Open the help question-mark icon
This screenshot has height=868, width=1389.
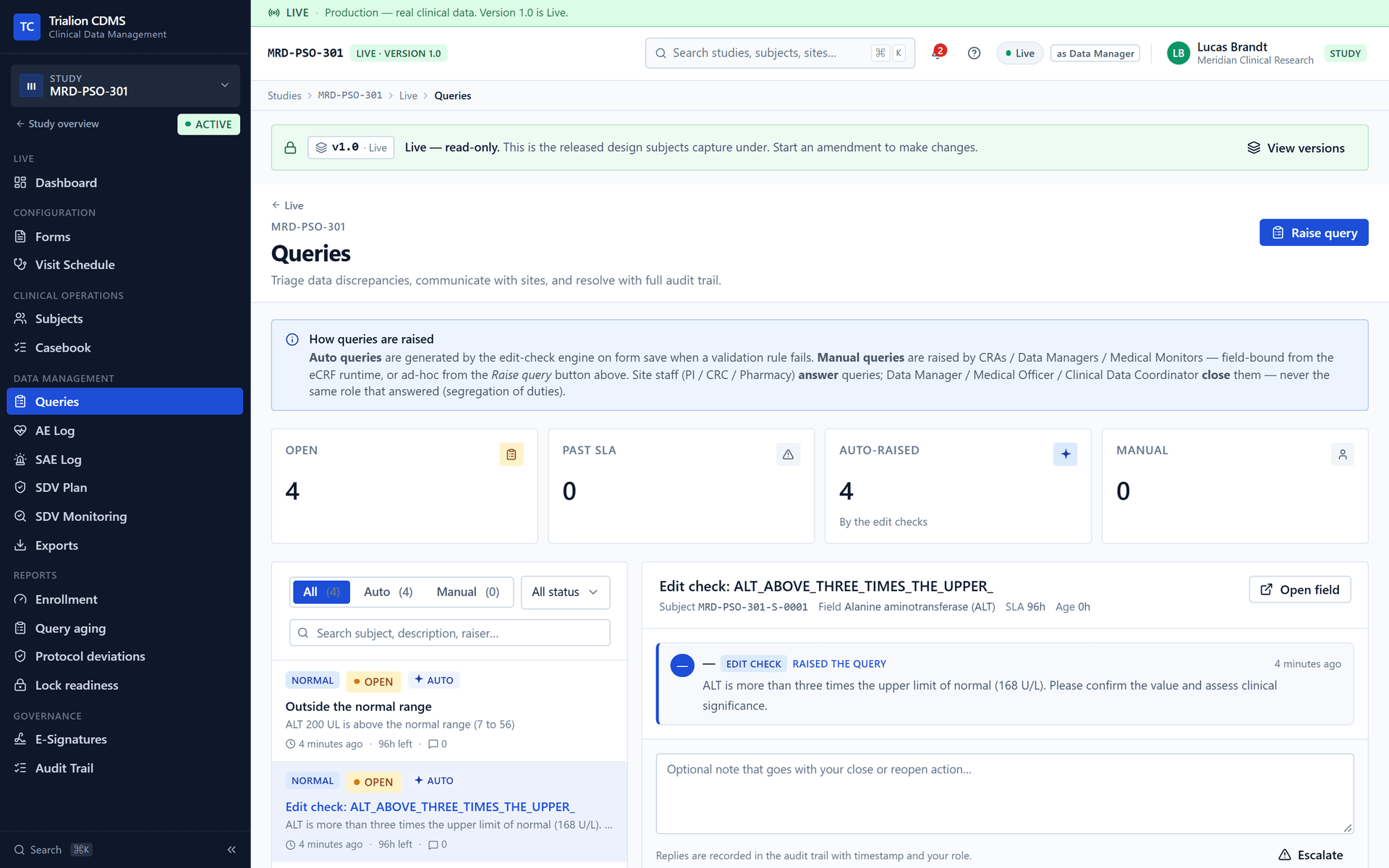(x=974, y=53)
